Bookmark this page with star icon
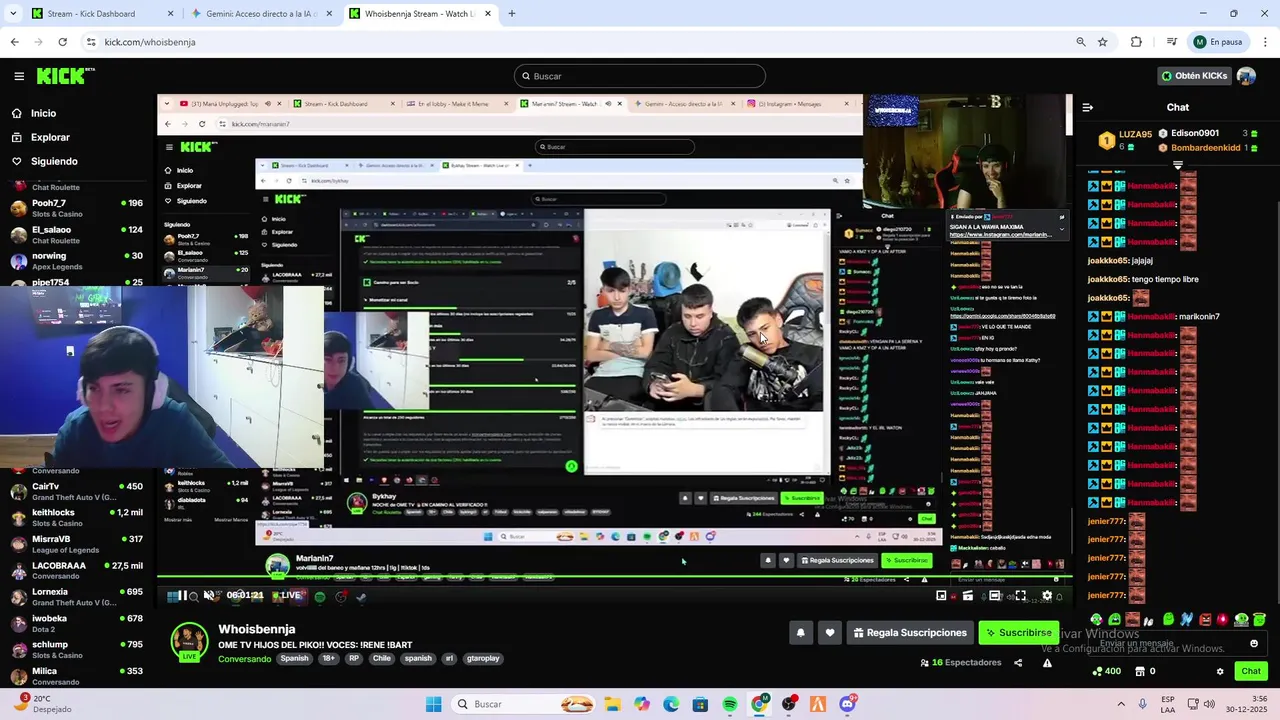This screenshot has height=720, width=1280. pyautogui.click(x=1102, y=42)
